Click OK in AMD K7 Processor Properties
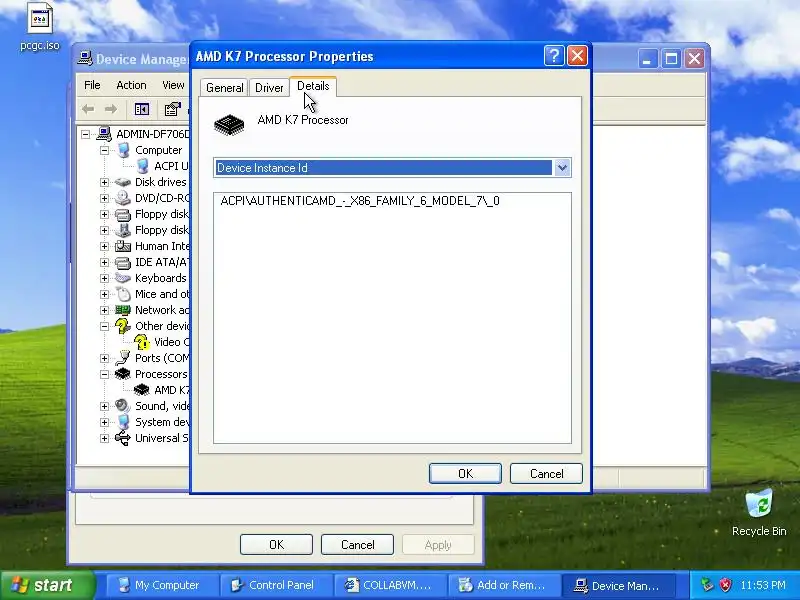Screen dimensions: 800x600 pyautogui.click(x=465, y=473)
